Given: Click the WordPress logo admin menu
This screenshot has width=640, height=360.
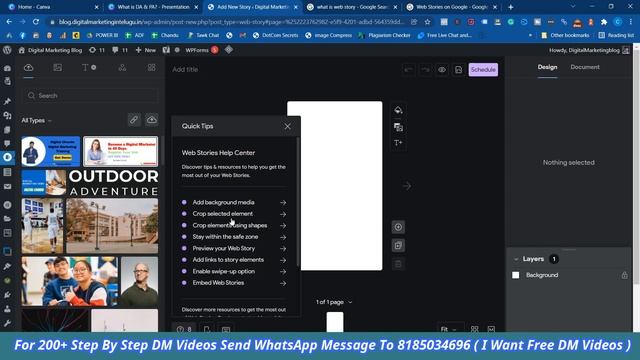Looking at the screenshot, I should (x=7, y=50).
